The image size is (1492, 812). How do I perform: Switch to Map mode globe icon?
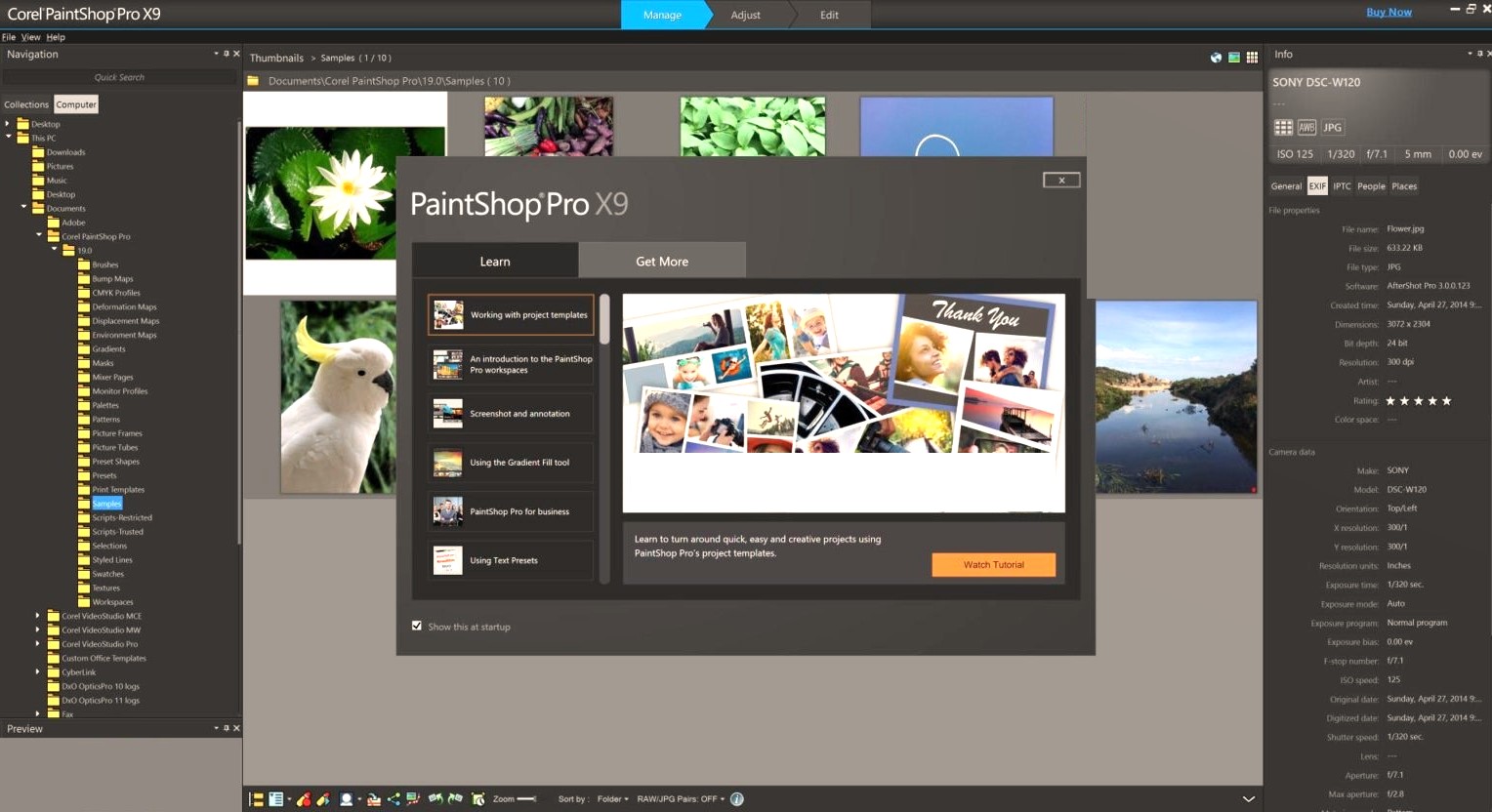(x=1216, y=58)
